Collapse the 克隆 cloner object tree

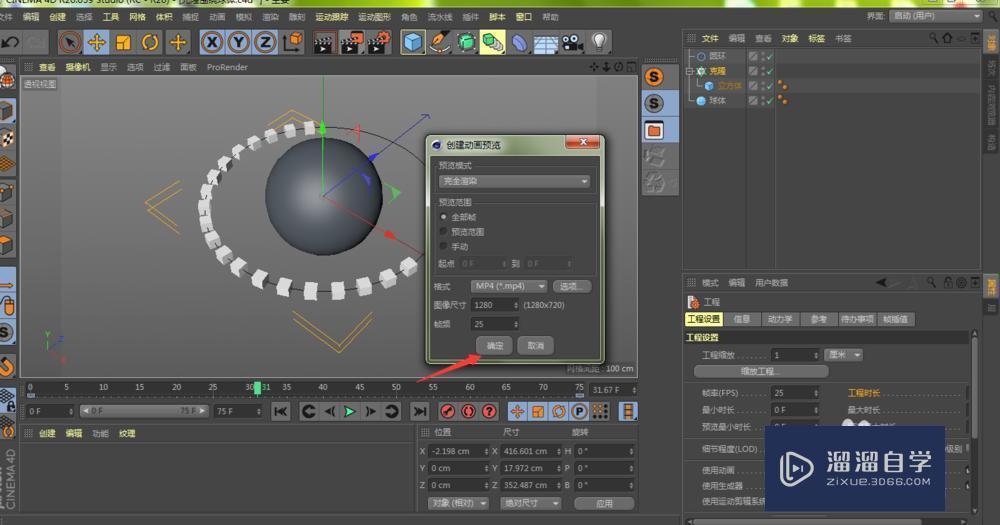[689, 71]
